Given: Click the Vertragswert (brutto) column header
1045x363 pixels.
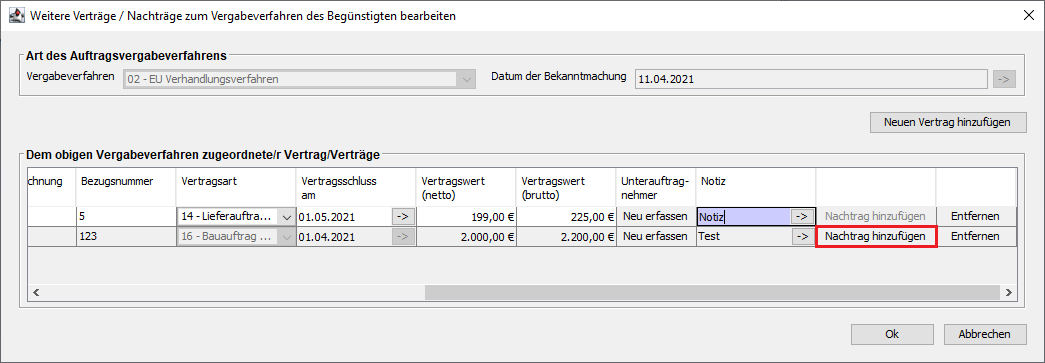Looking at the screenshot, I should click(566, 187).
